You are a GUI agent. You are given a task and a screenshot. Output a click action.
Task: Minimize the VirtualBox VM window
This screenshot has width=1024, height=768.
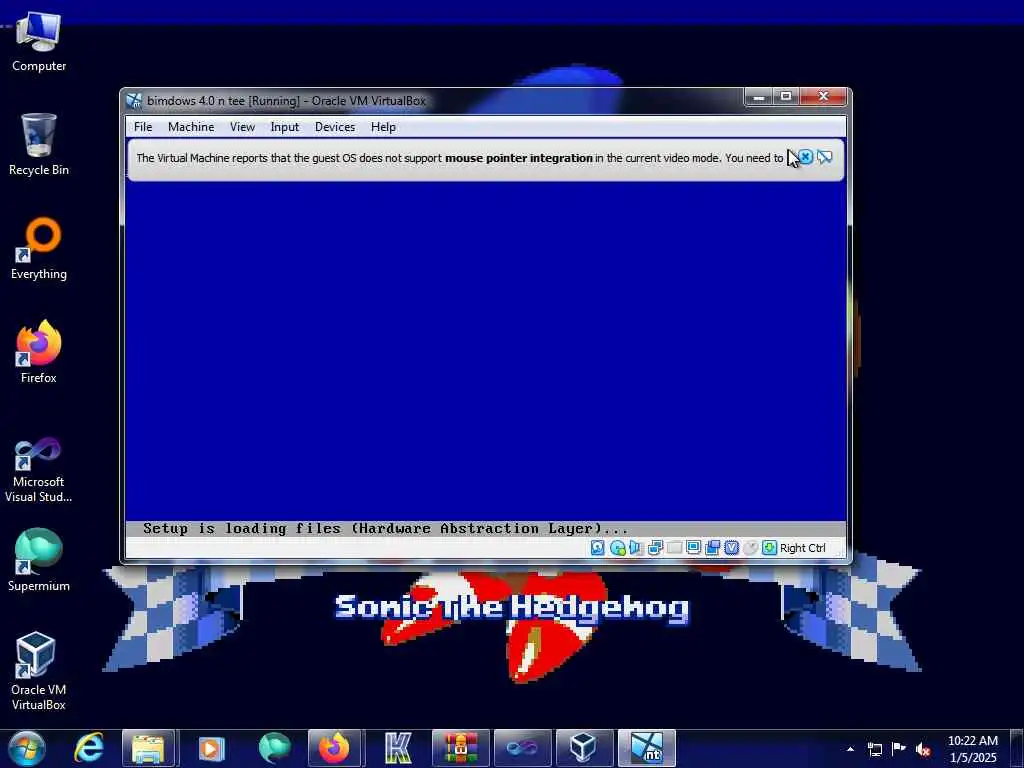tap(759, 97)
